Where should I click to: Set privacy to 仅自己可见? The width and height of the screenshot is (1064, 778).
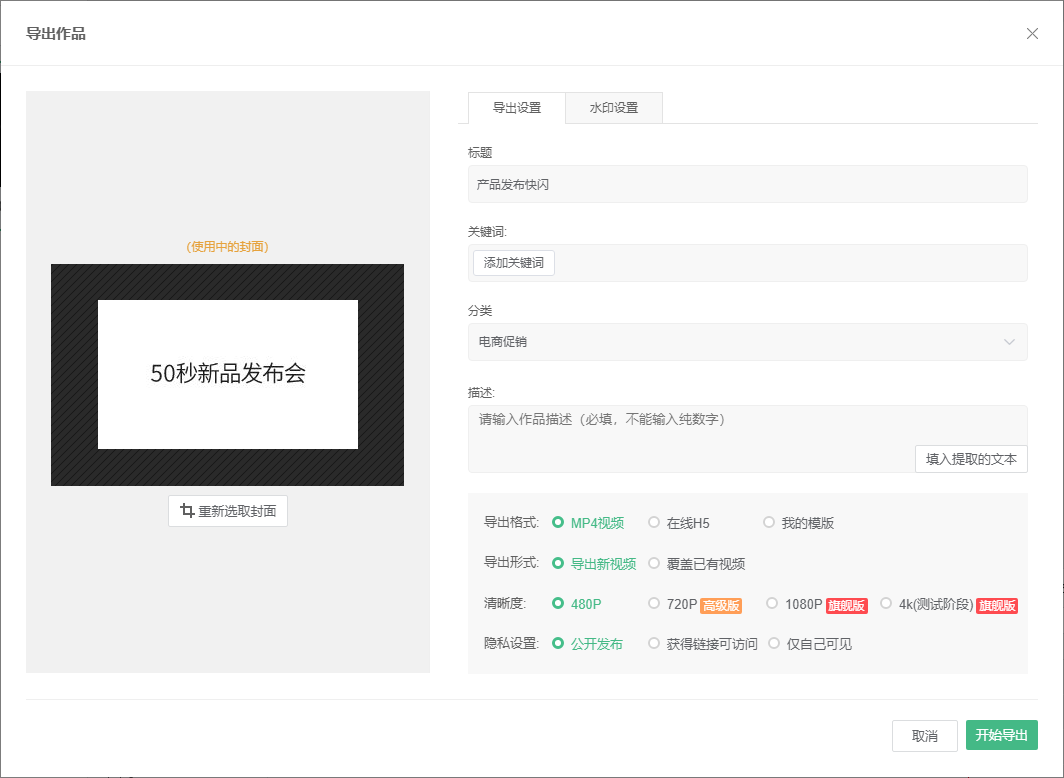point(774,643)
